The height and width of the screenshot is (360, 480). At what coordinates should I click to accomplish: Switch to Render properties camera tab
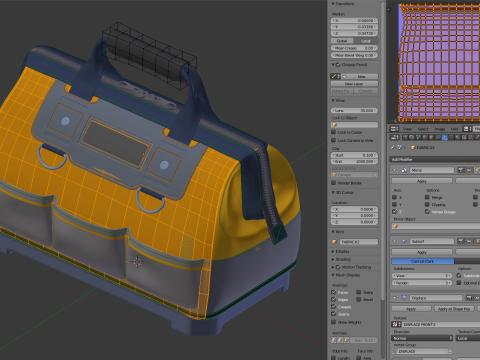tap(405, 137)
